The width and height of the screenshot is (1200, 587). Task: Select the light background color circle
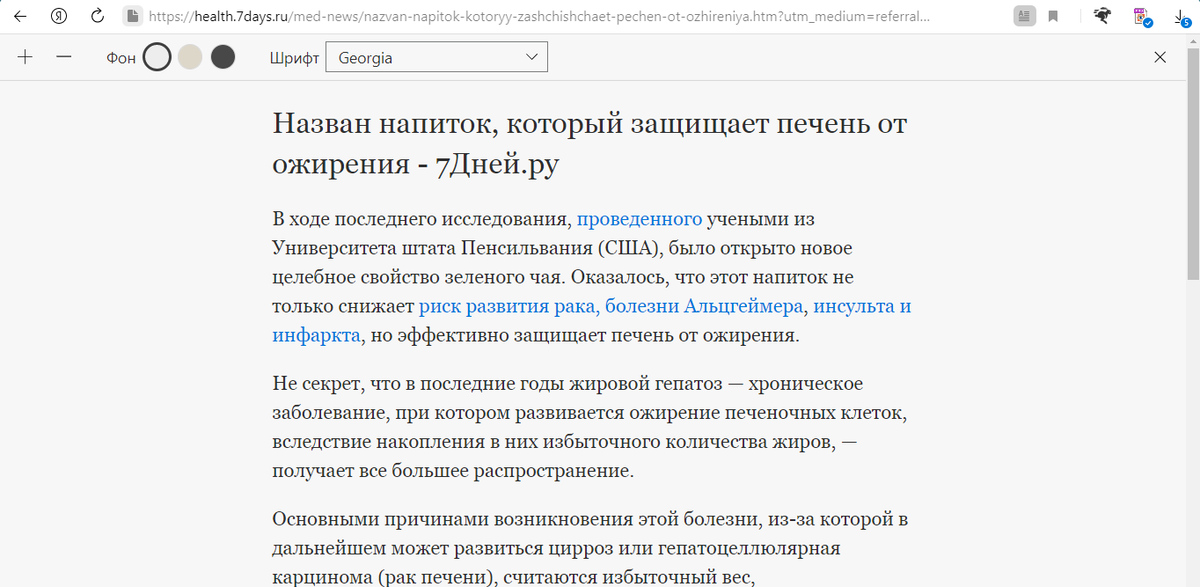point(156,57)
